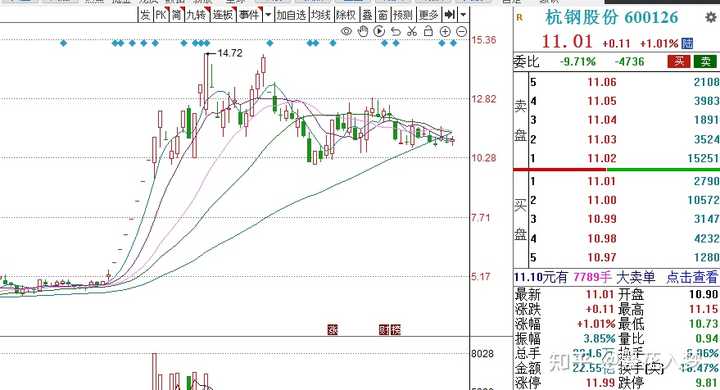Toggle the eye visibility icon above chart
This screenshot has width=720, height=390.
(347, 31)
